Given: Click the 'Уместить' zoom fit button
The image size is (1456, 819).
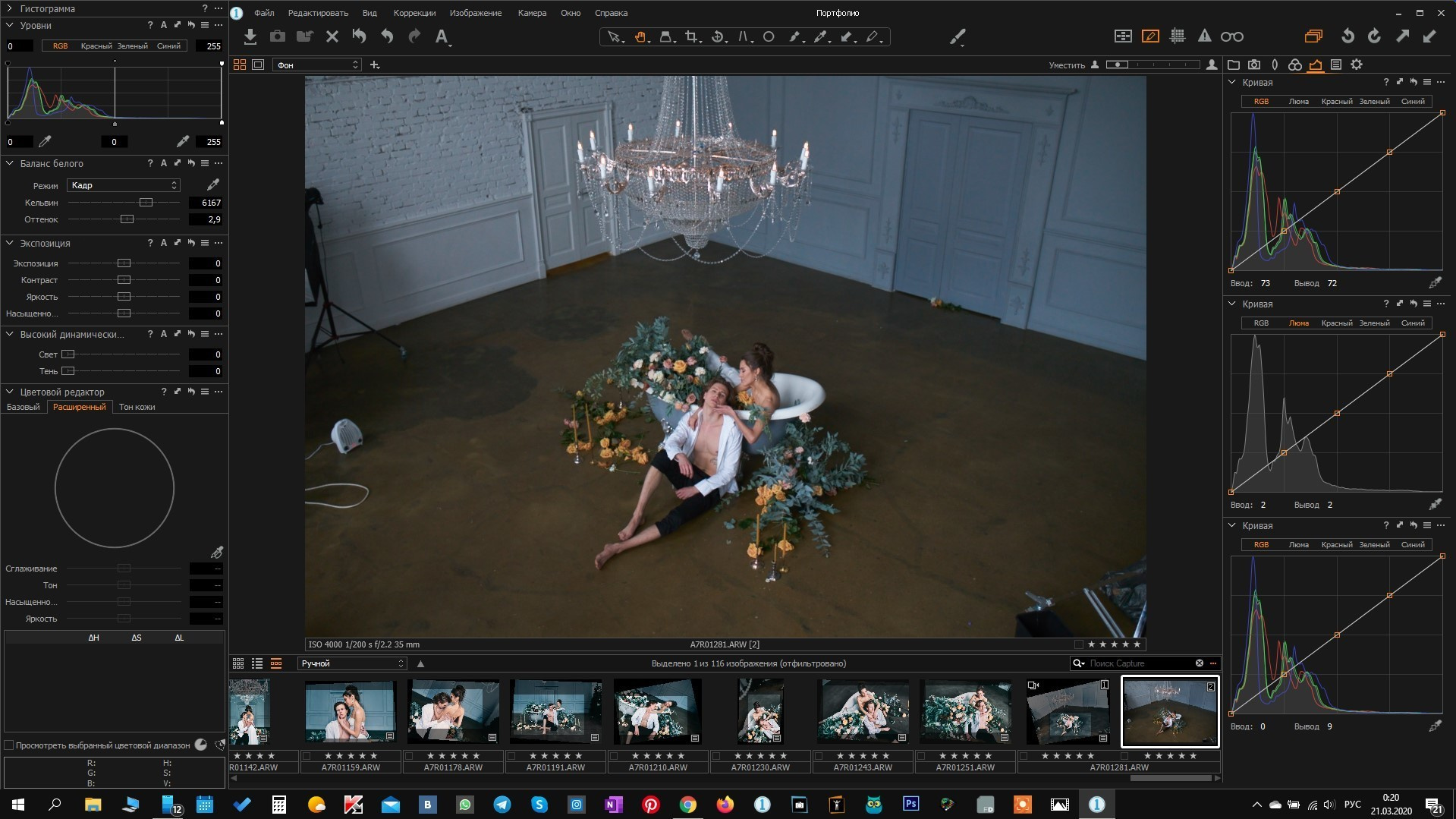Looking at the screenshot, I should click(x=1066, y=65).
